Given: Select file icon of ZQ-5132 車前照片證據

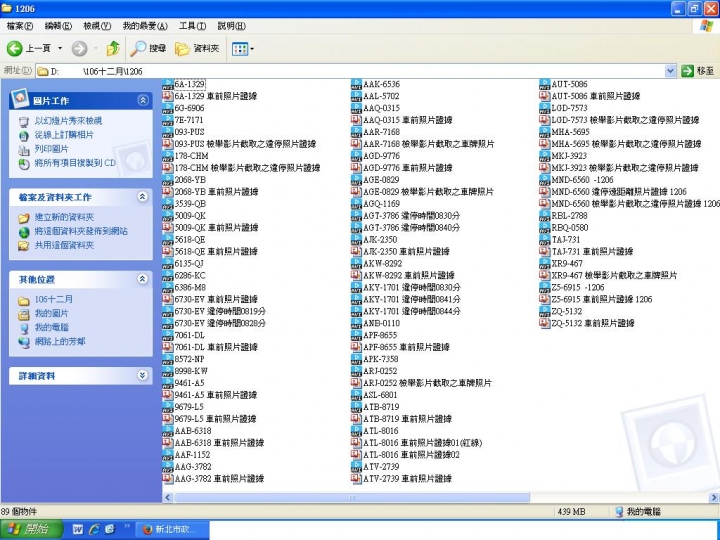Looking at the screenshot, I should 545,323.
